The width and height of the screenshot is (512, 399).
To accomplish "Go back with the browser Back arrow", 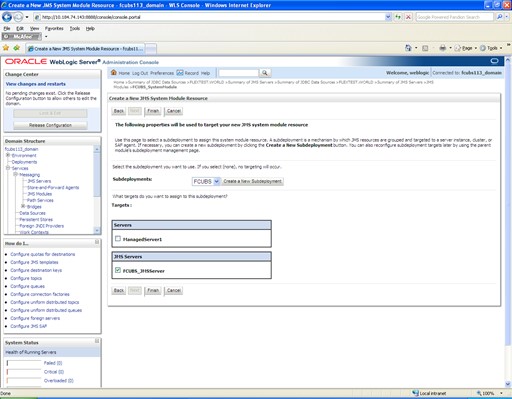I will coord(7,17).
